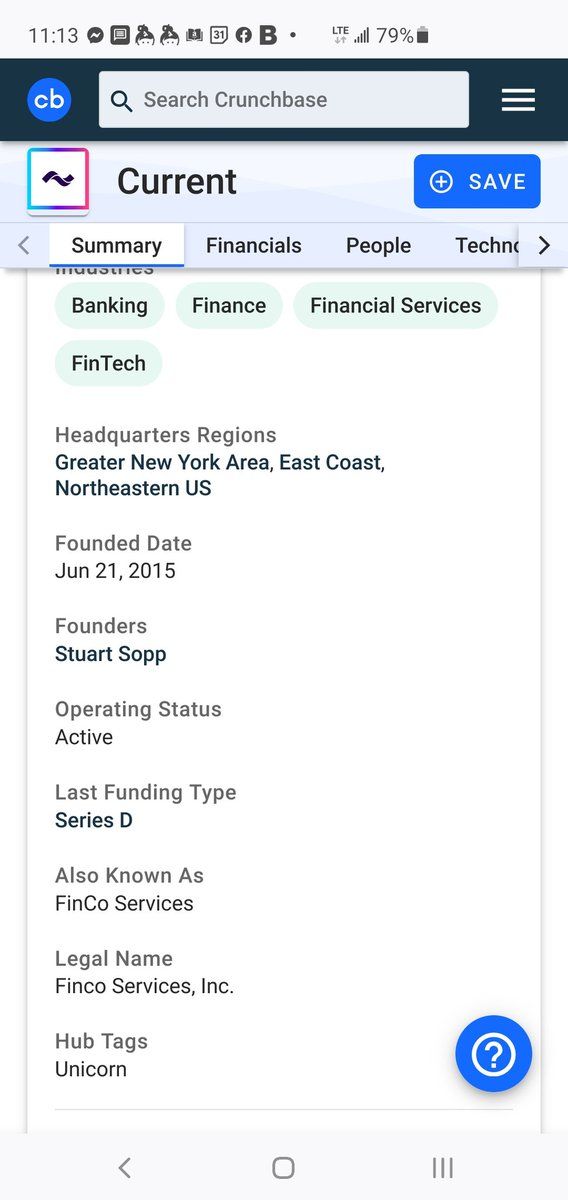568x1200 pixels.
Task: Click the Current company logo
Action: [58, 181]
